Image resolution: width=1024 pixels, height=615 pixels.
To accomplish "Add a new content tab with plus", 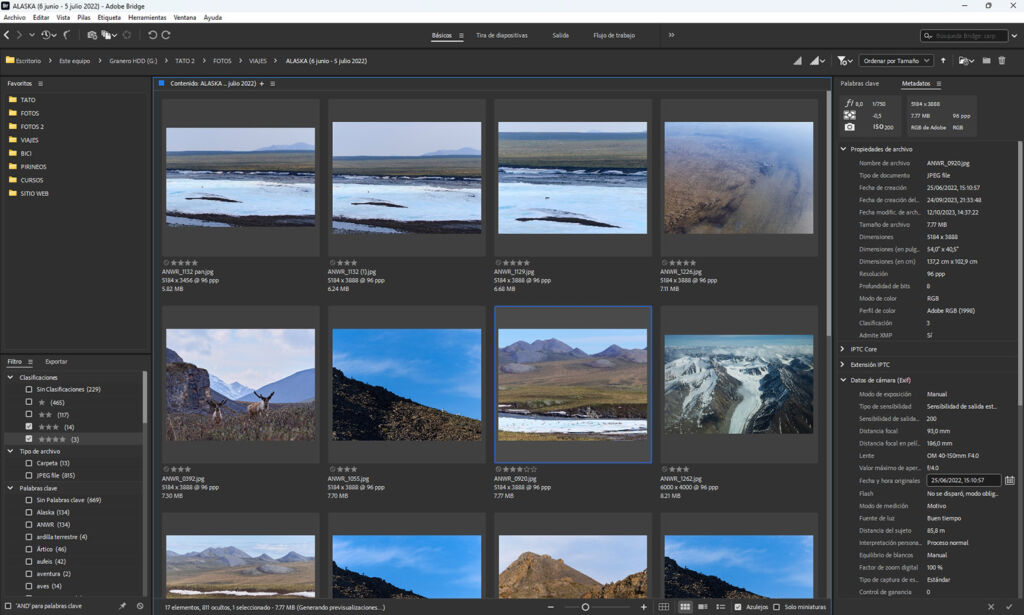I will coord(262,84).
